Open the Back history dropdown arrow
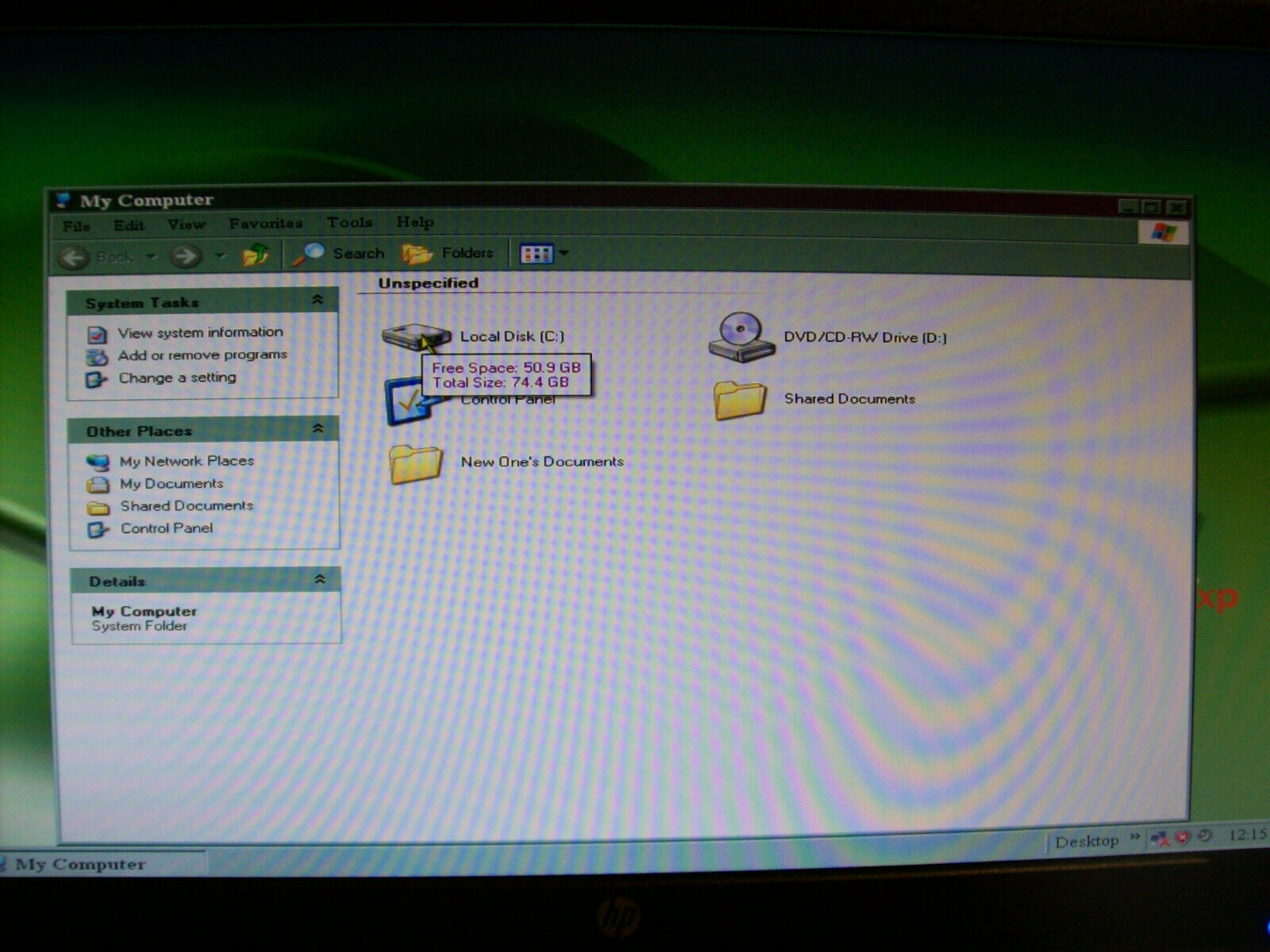This screenshot has height=952, width=1270. [x=151, y=256]
